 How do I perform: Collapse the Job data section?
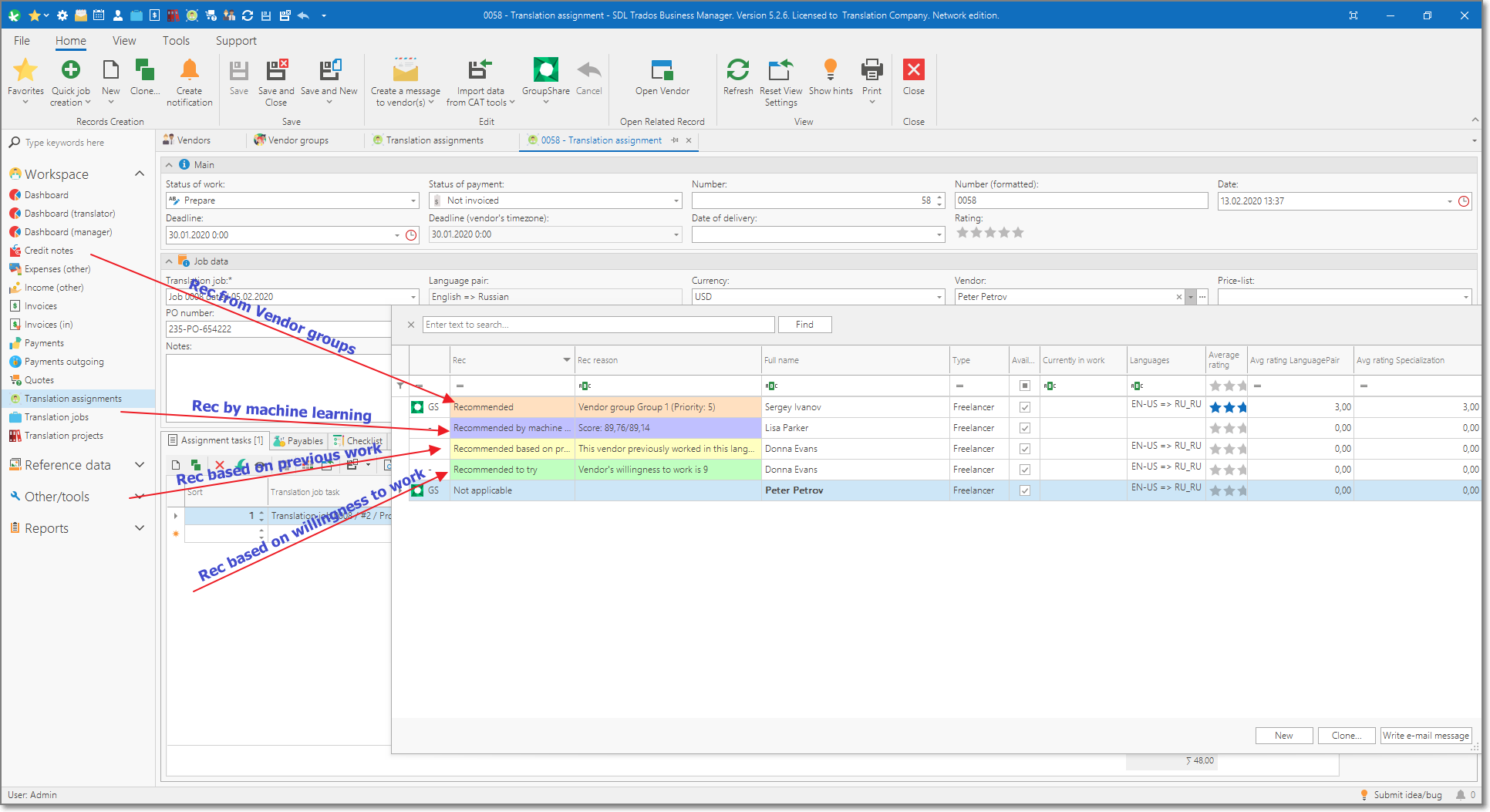(169, 261)
